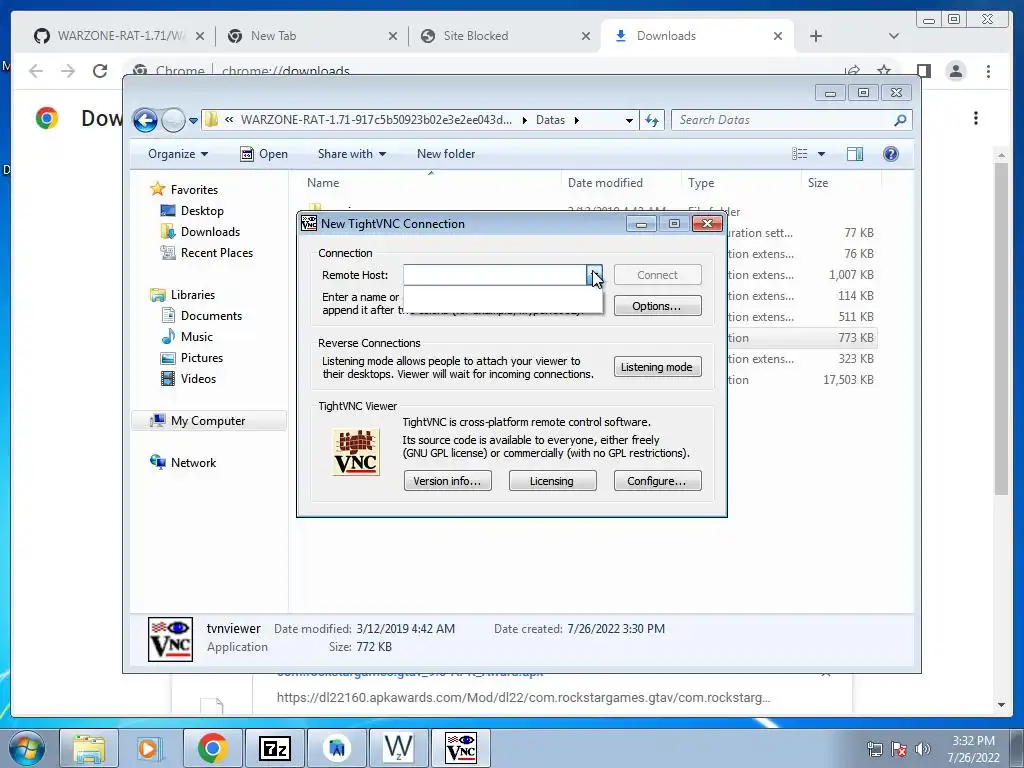Open Windows Start menu
This screenshot has width=1024, height=768.
pyautogui.click(x=26, y=748)
